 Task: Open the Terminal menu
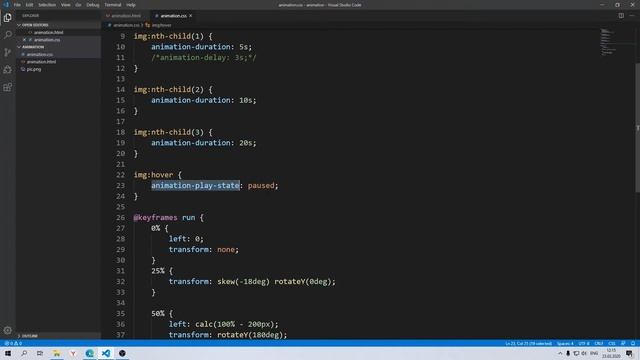coord(113,5)
